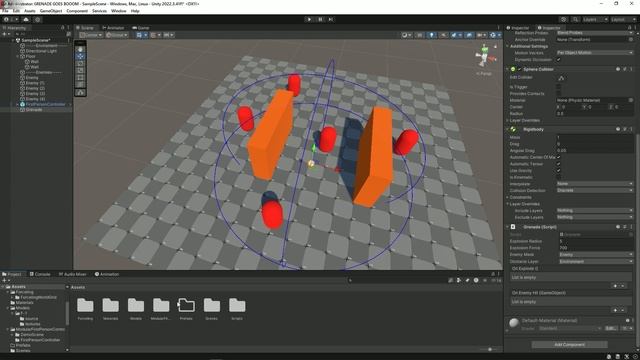Toggle the Is Kinematic checkbox
Viewport: 640px width, 360px height.
point(559,177)
